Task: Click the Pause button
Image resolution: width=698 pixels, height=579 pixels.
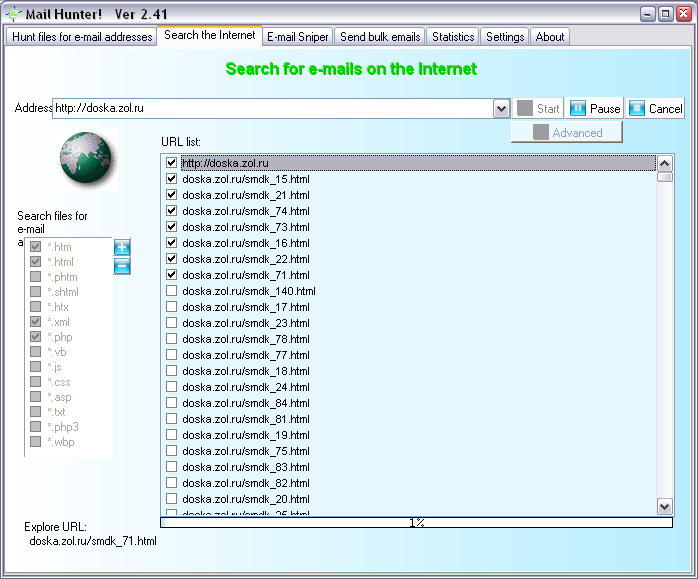Action: [594, 108]
